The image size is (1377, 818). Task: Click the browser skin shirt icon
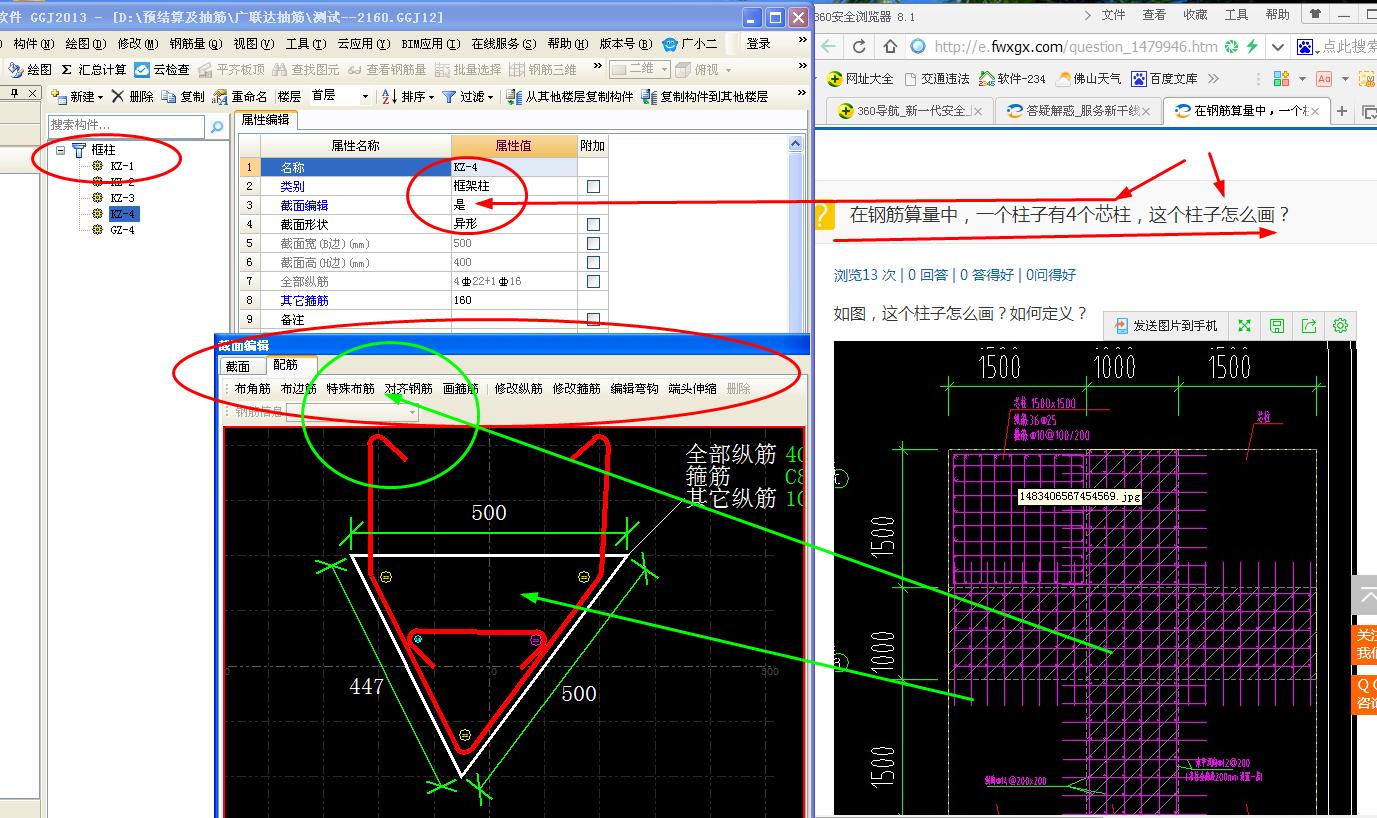click(1315, 15)
